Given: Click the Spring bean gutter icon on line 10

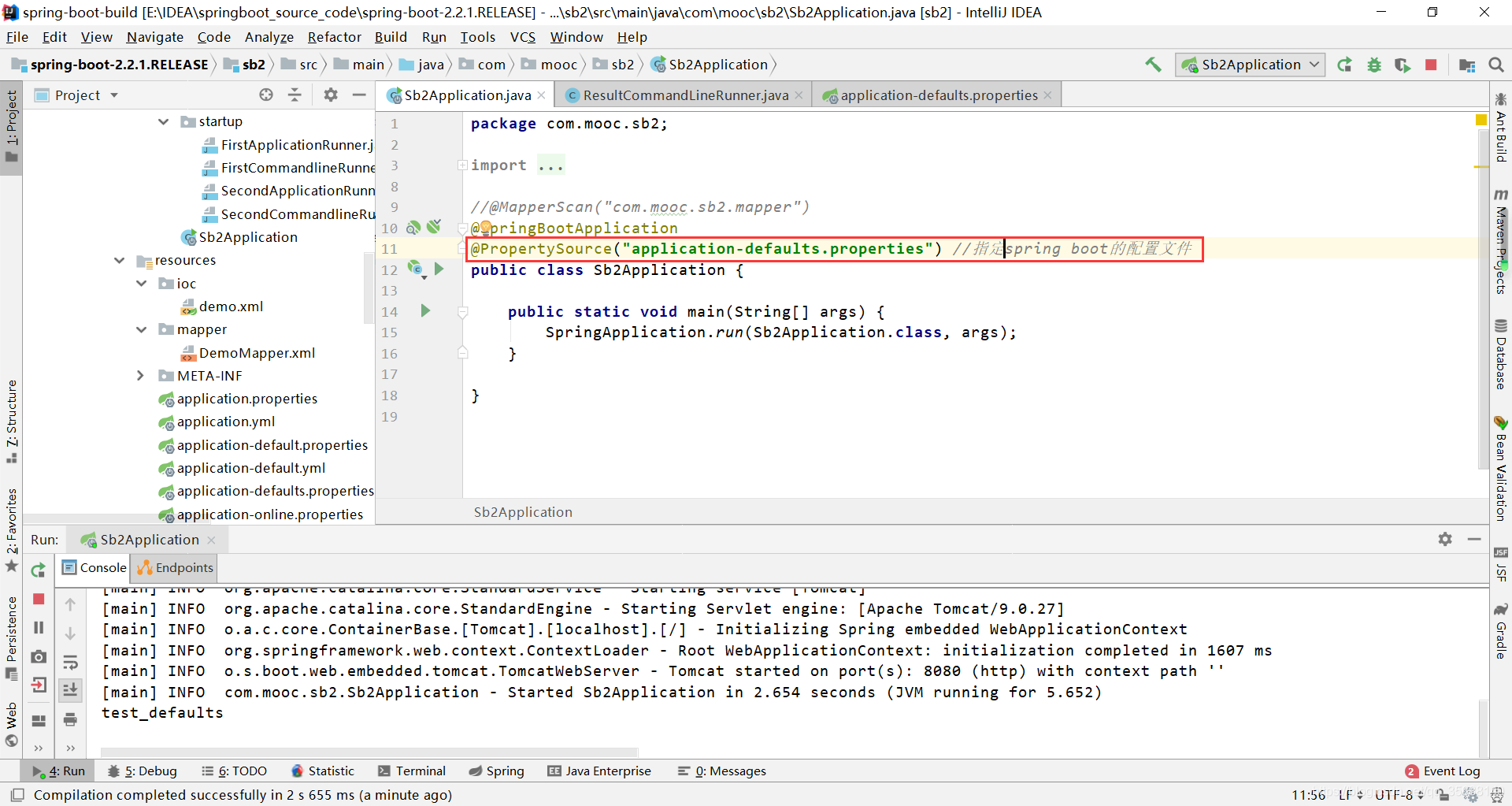Looking at the screenshot, I should [413, 228].
